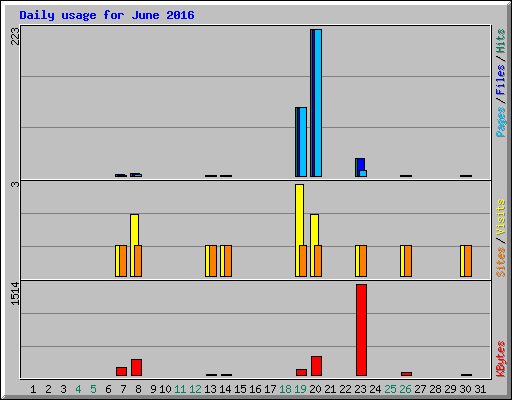Click green weekend day 25 label
Screen dimensions: 512x400
pyautogui.click(x=390, y=389)
